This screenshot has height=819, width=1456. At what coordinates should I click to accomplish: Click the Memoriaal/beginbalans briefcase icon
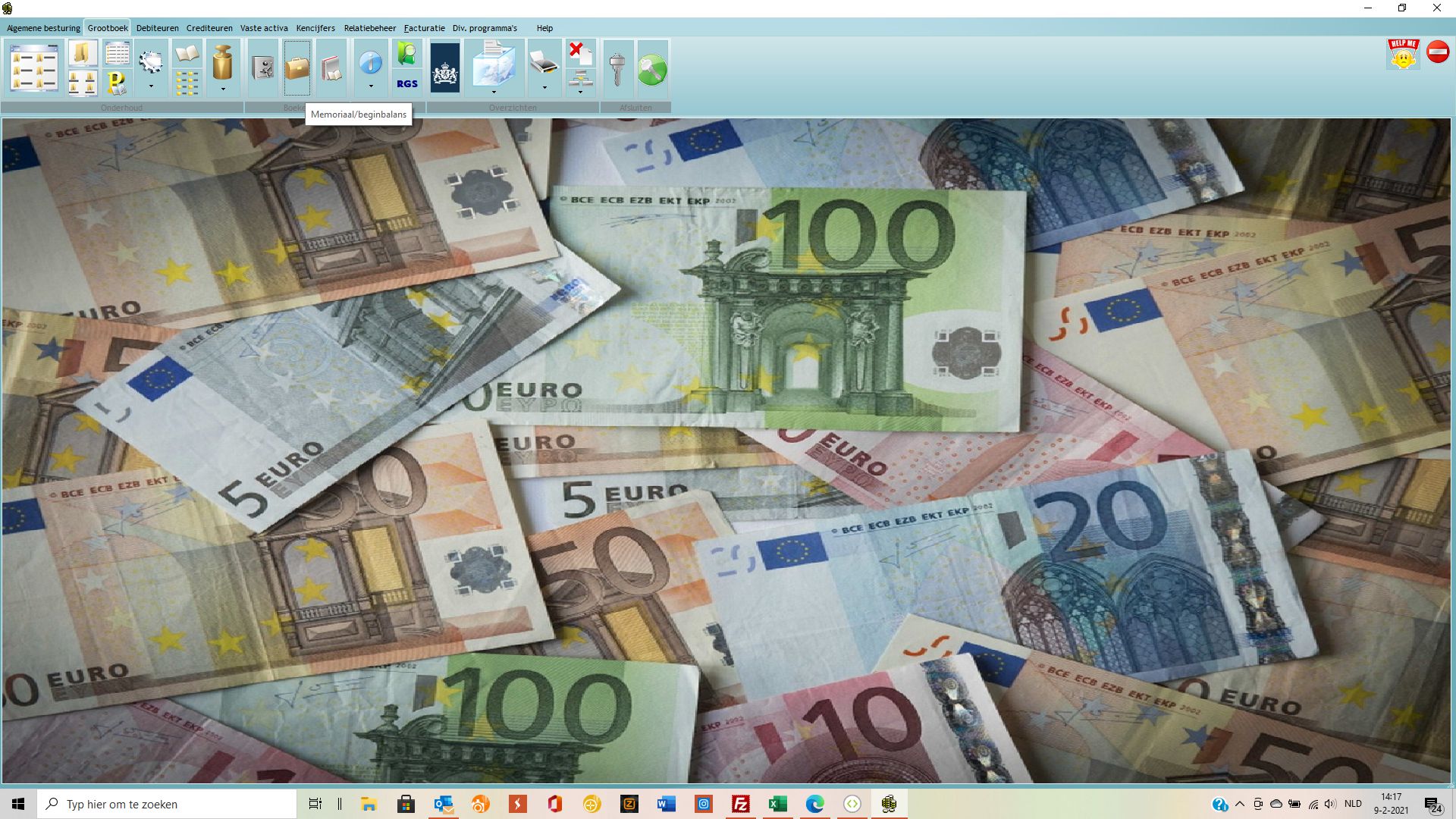click(297, 68)
